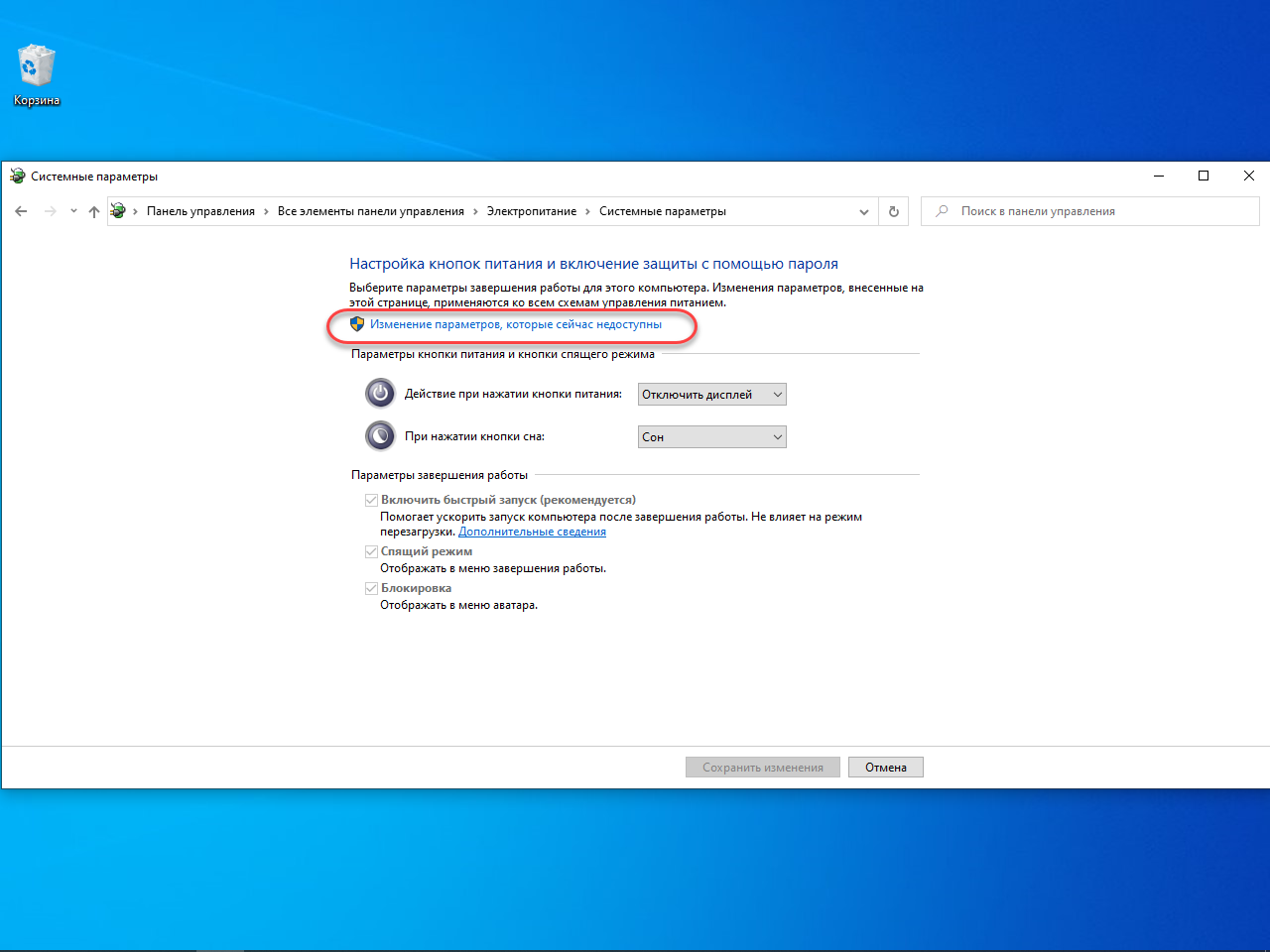The image size is (1270, 952).
Task: Click the search magnifier icon
Action: pos(942,211)
